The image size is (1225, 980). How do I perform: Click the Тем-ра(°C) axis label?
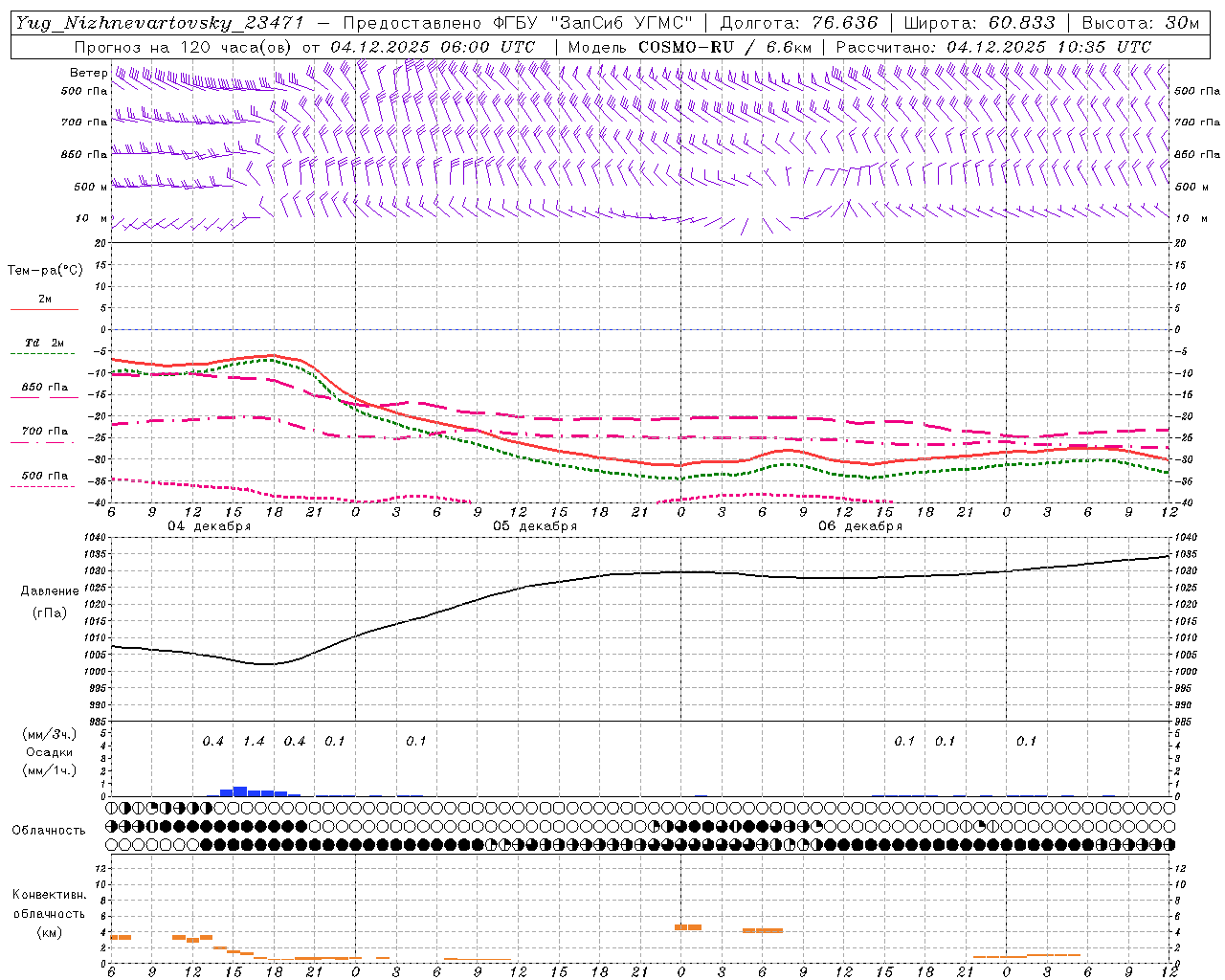pyautogui.click(x=45, y=271)
